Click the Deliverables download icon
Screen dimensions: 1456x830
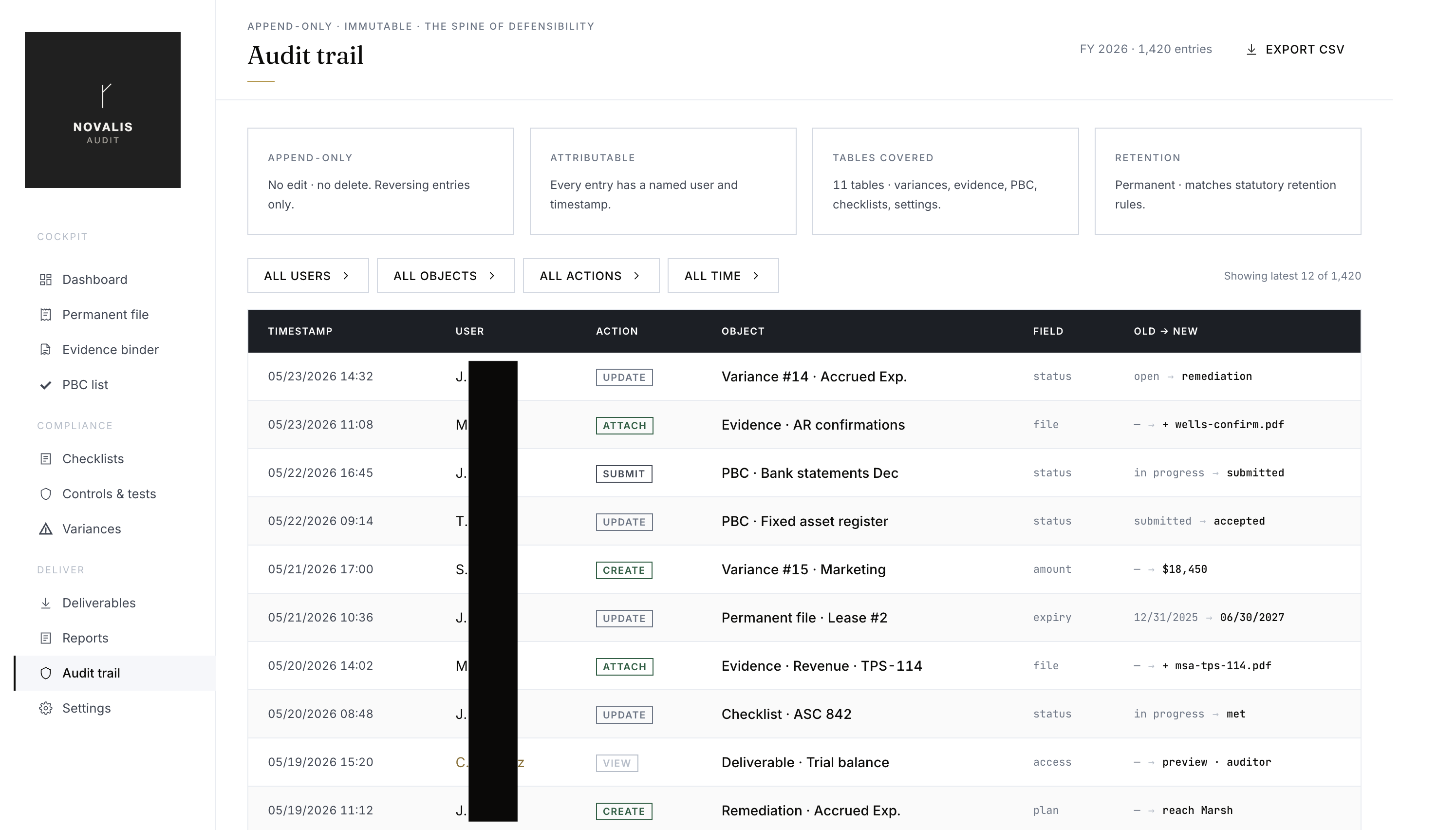(46, 603)
